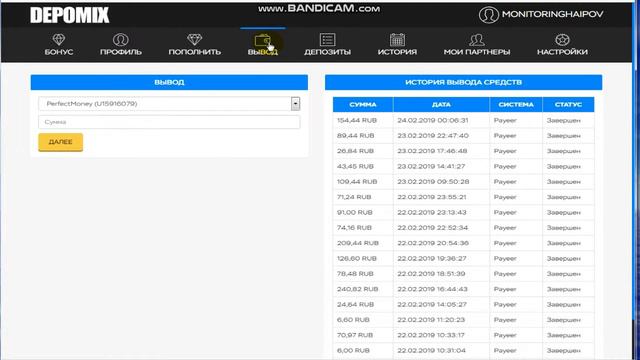The width and height of the screenshot is (640, 360).
Task: Click the user avatar icon near MONITORINGHAIPOV
Action: pyautogui.click(x=489, y=15)
